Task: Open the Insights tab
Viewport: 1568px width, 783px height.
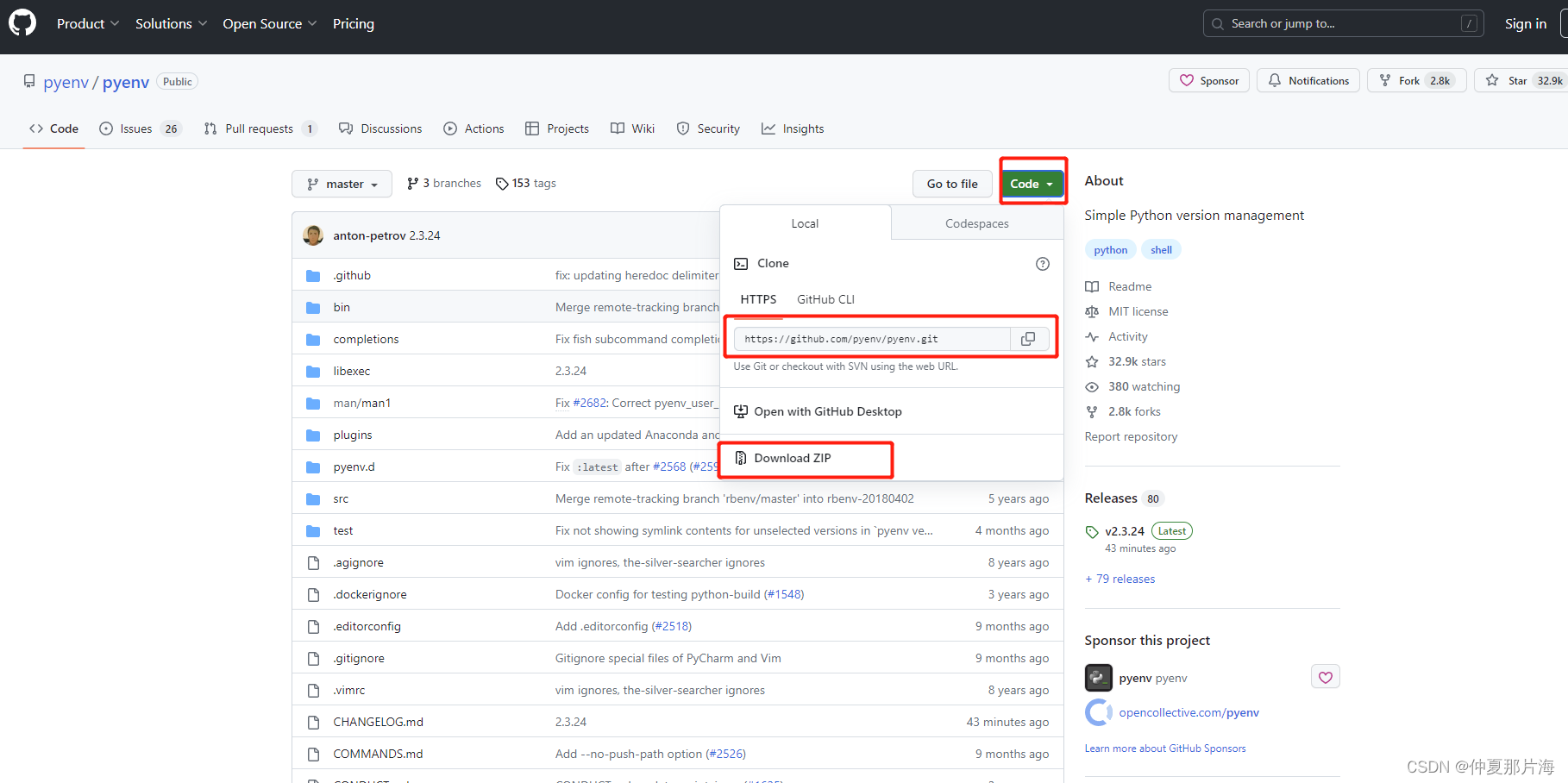Action: pos(793,128)
